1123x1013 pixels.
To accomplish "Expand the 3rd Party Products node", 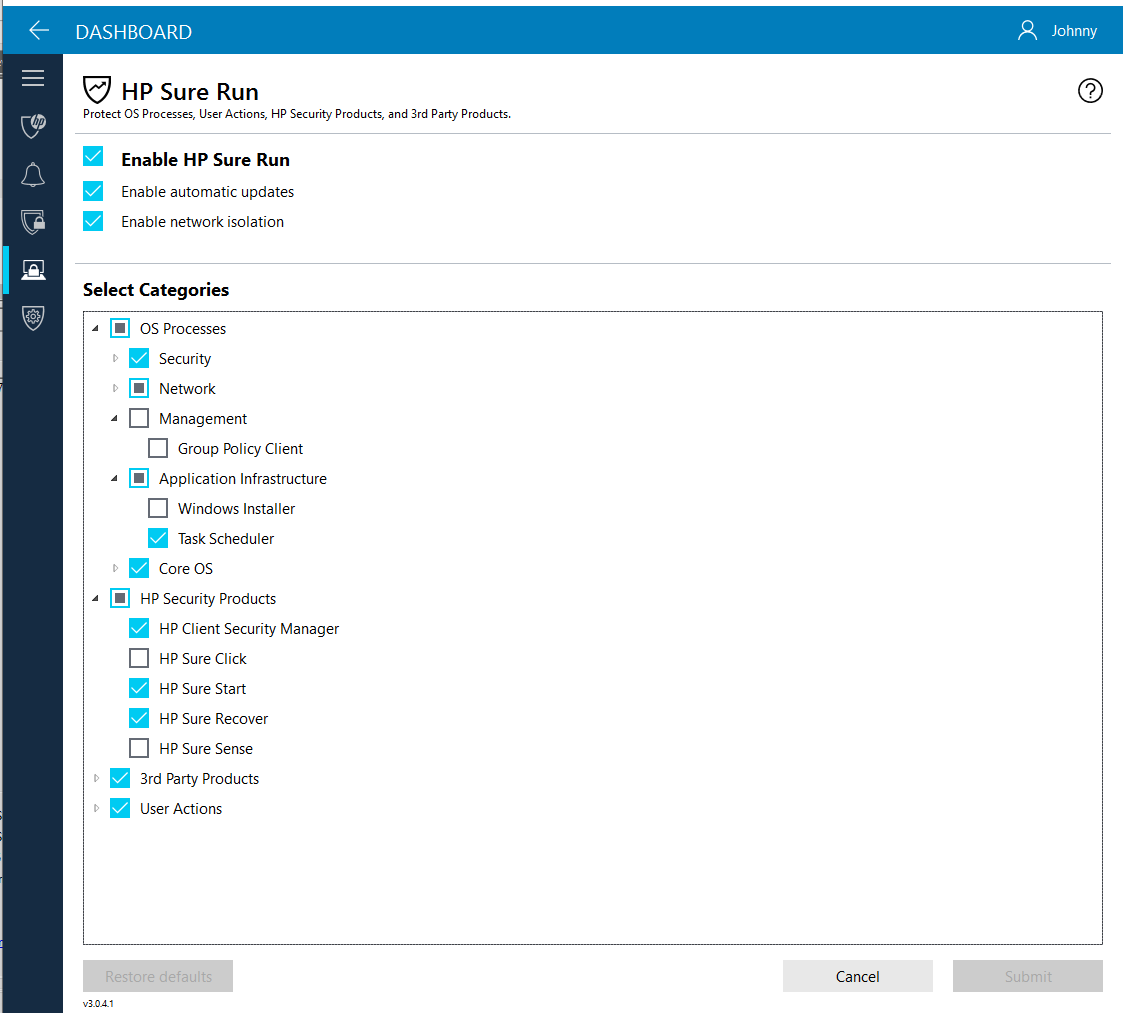I will click(x=95, y=778).
